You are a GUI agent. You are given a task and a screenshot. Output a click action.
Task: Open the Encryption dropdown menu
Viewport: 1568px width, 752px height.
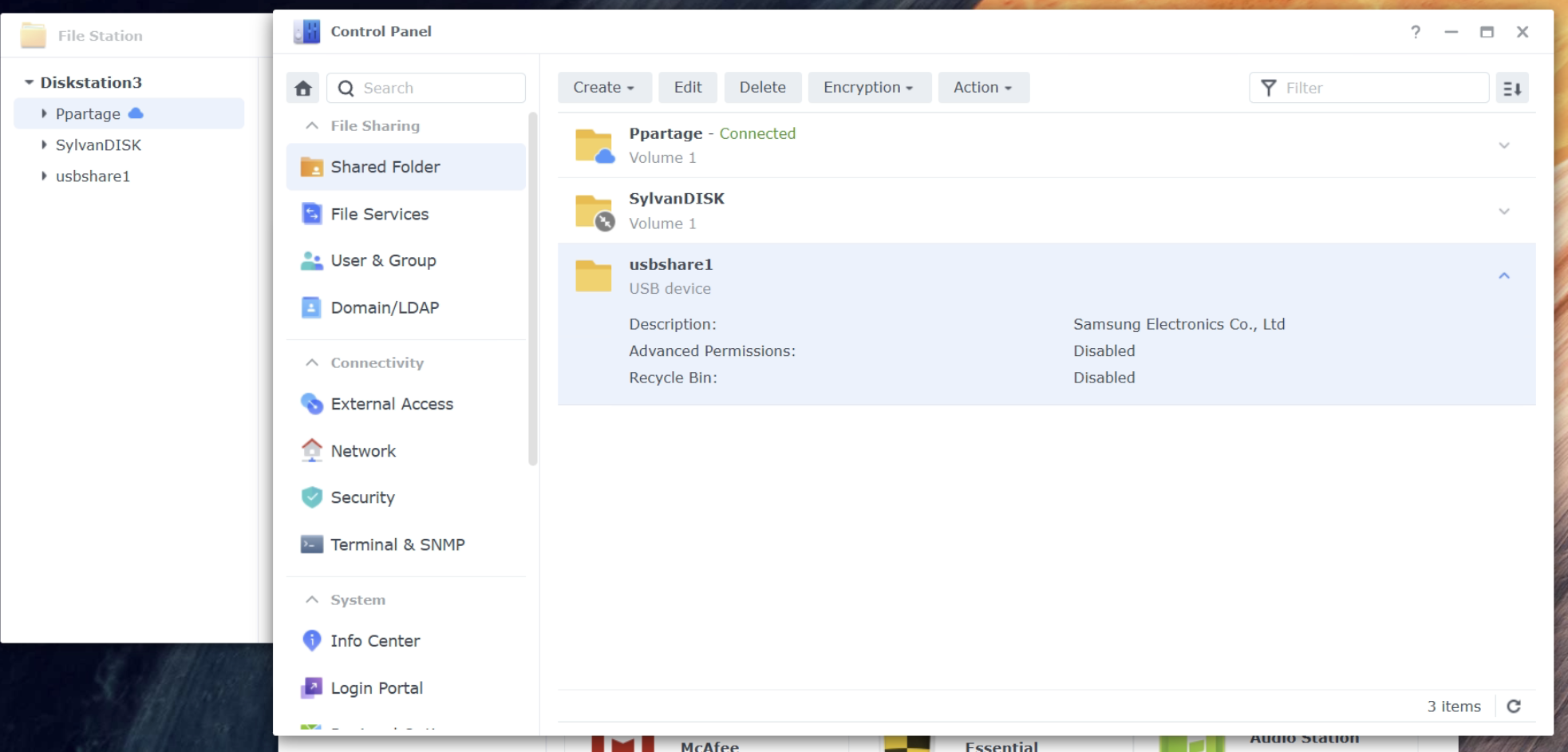click(x=868, y=88)
